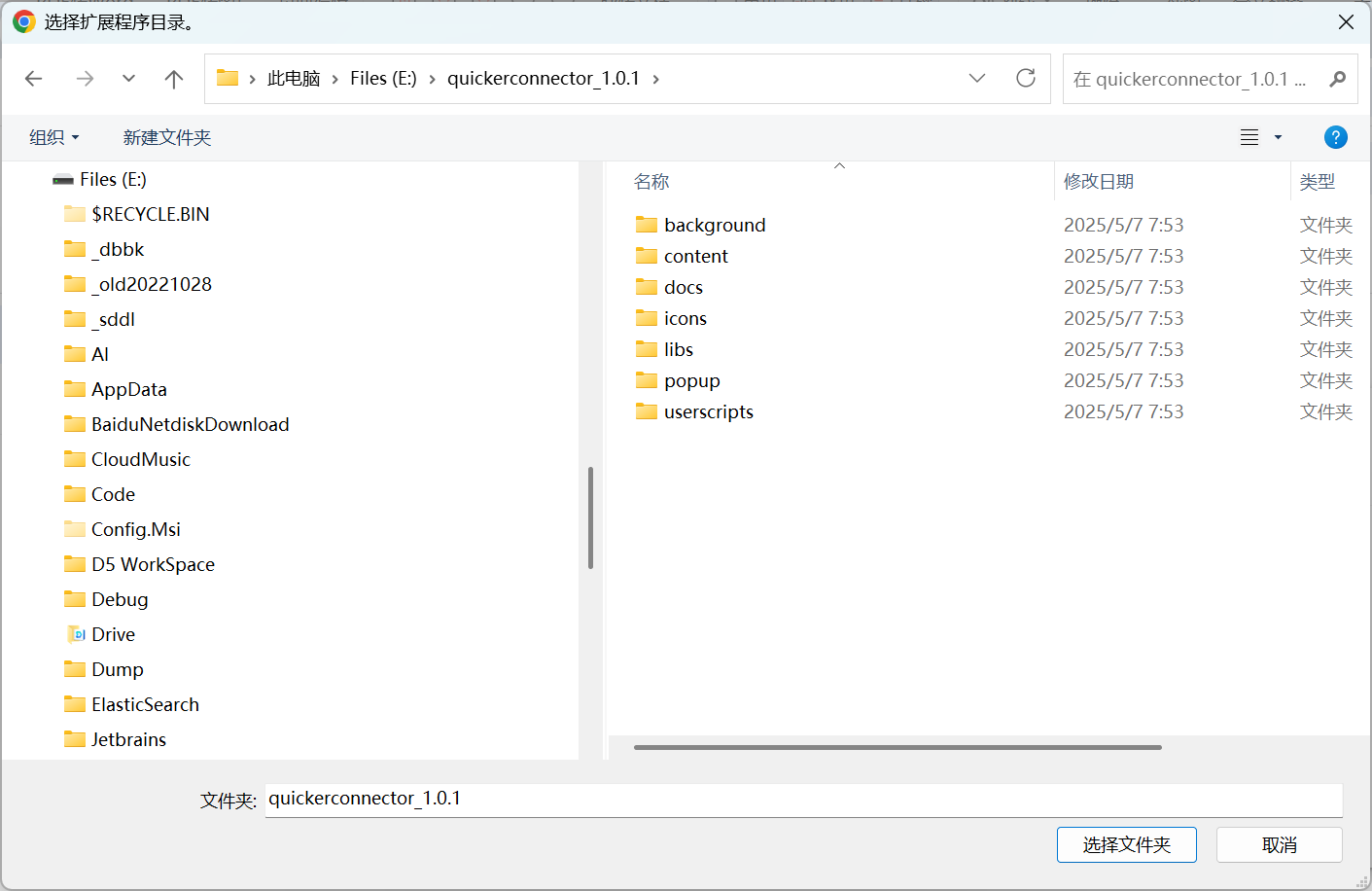1372x891 pixels.
Task: Select the _sddl folder in tree
Action: click(113, 319)
